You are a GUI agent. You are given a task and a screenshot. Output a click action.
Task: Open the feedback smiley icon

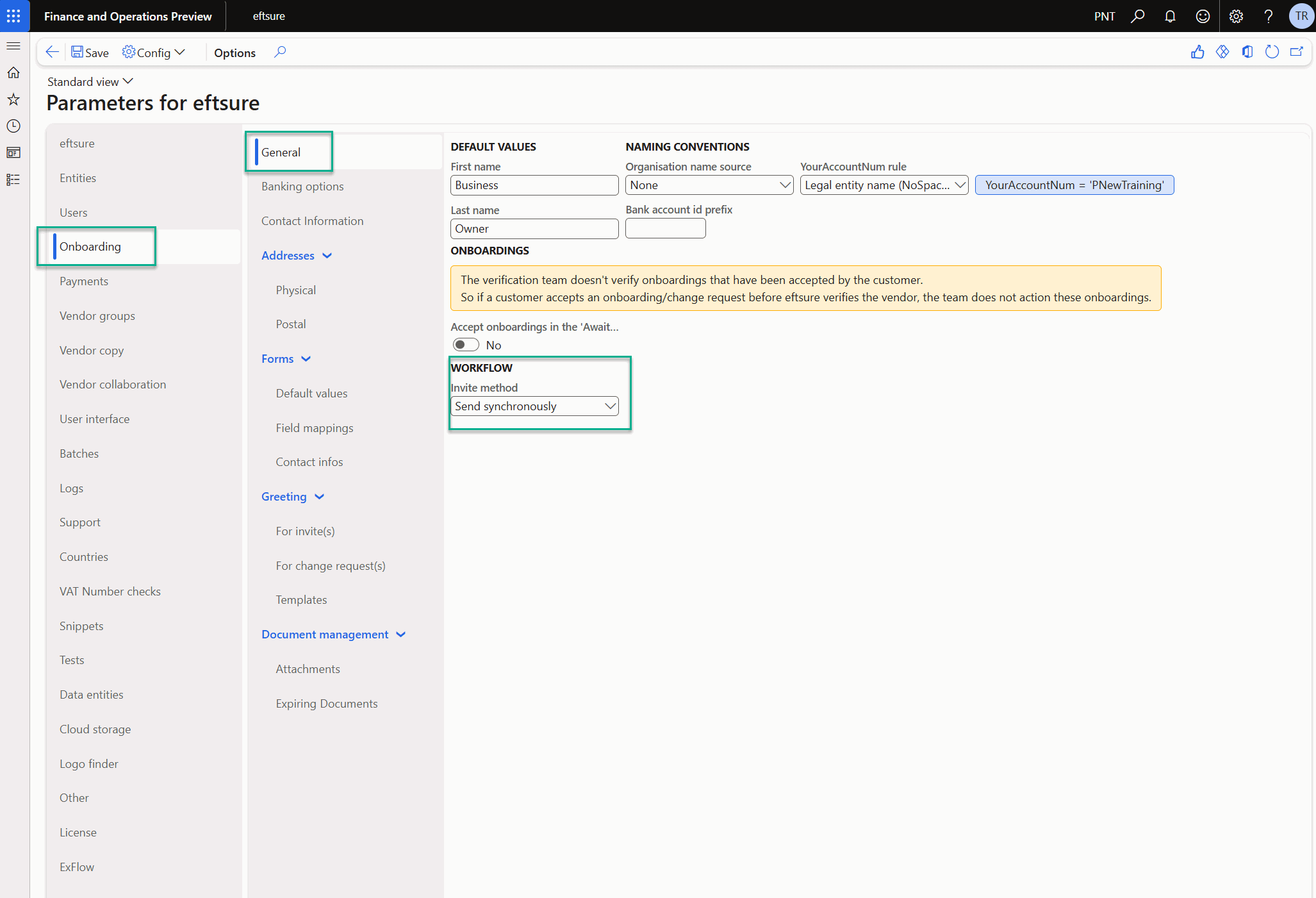pyautogui.click(x=1203, y=16)
